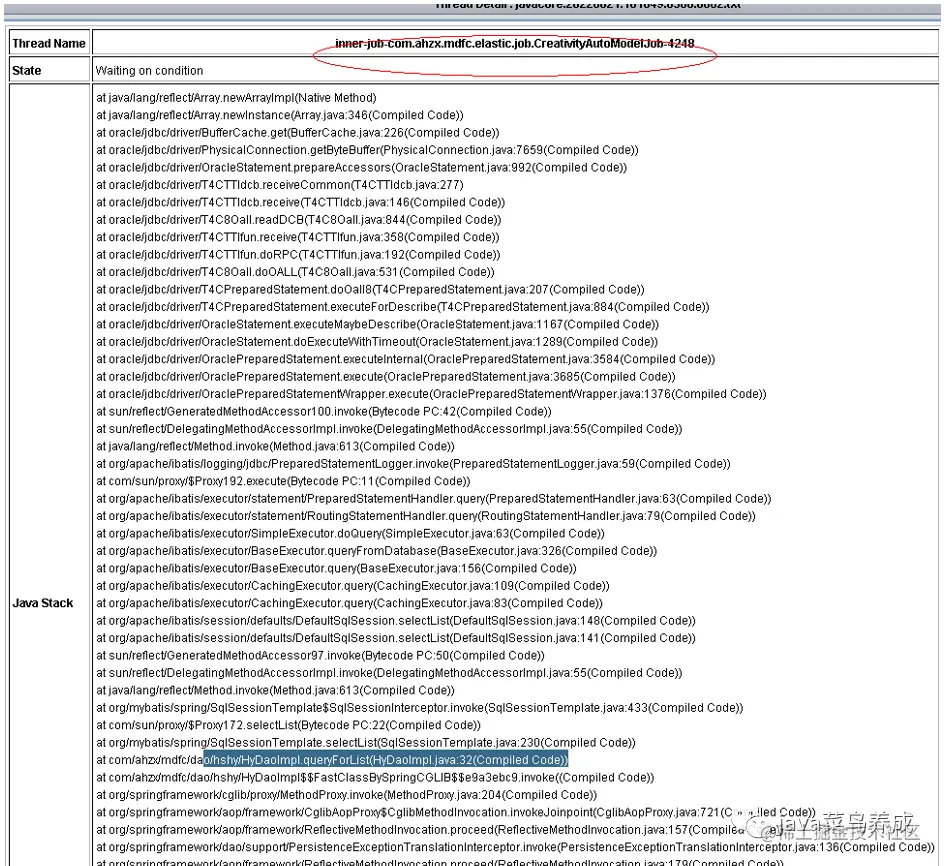Select the State header cell
Image resolution: width=944 pixels, height=866 pixels.
(49, 70)
